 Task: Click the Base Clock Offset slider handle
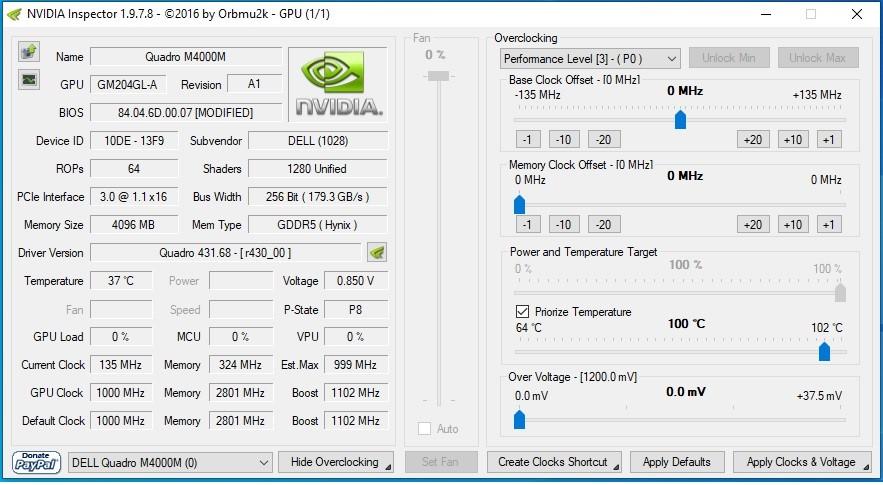pos(680,120)
